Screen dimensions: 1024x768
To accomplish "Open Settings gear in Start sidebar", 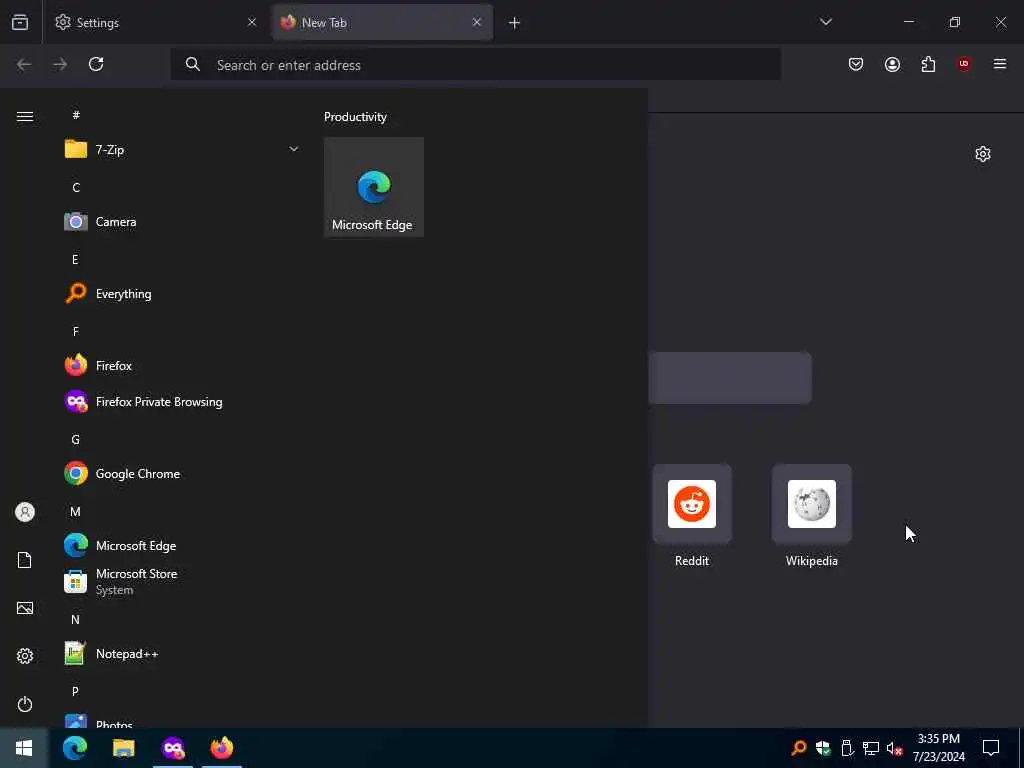I will [25, 656].
